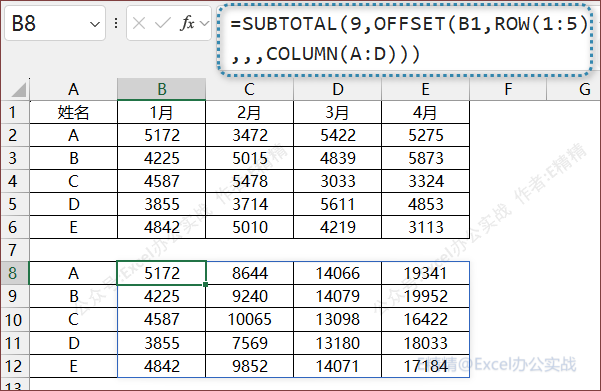601x391 pixels.
Task: Open the Insert Function fx button
Action: (x=187, y=23)
